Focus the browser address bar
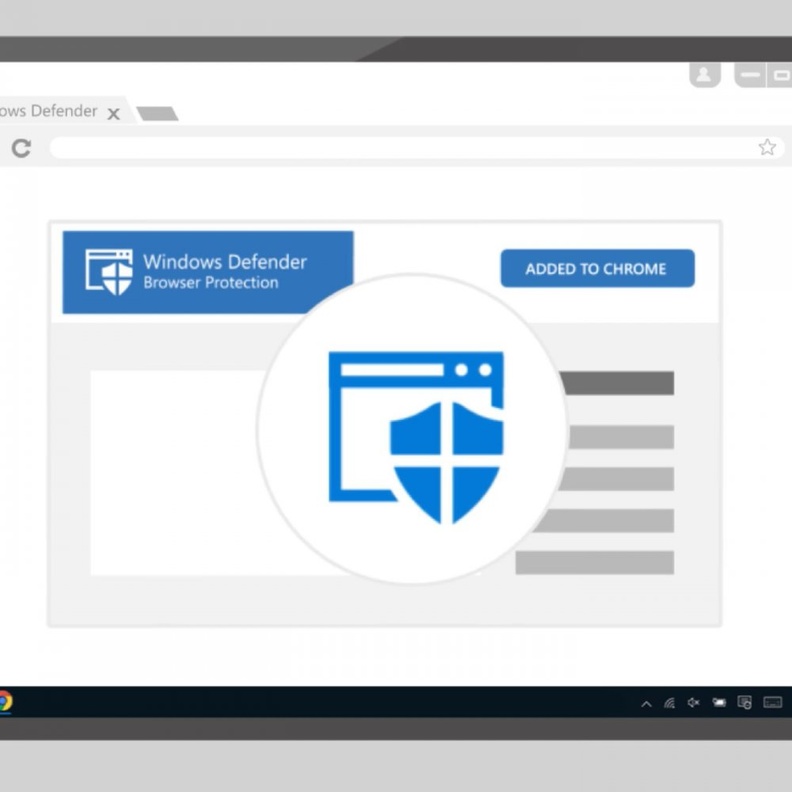 tap(400, 148)
